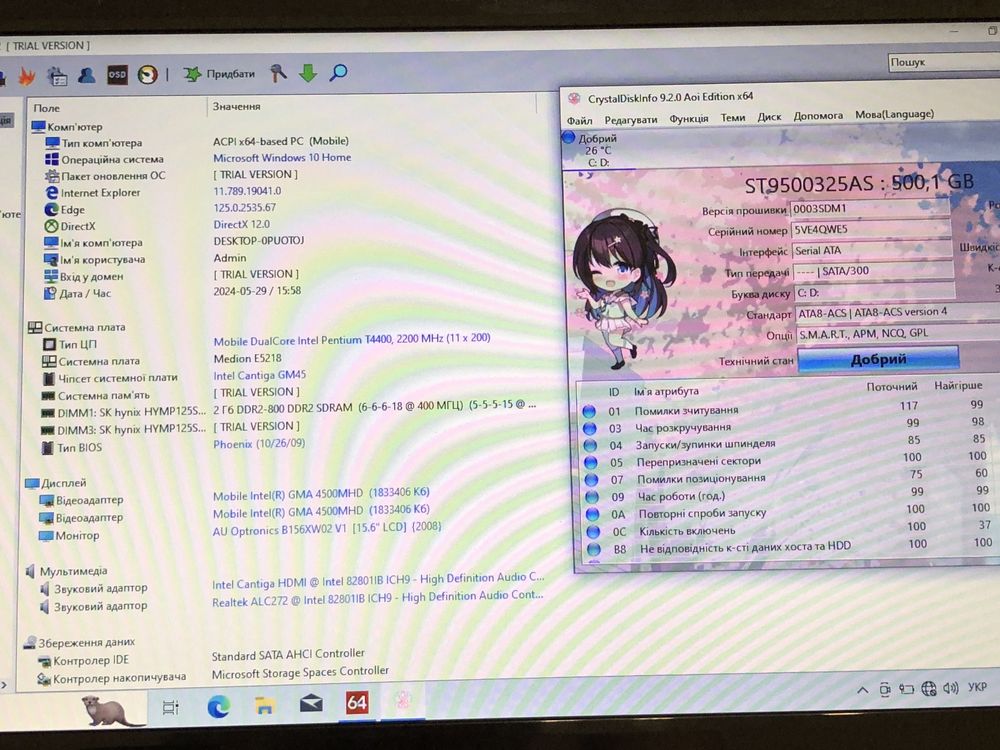Select the Збереження даних group header
Viewport: 1000px width, 750px height.
point(79,642)
